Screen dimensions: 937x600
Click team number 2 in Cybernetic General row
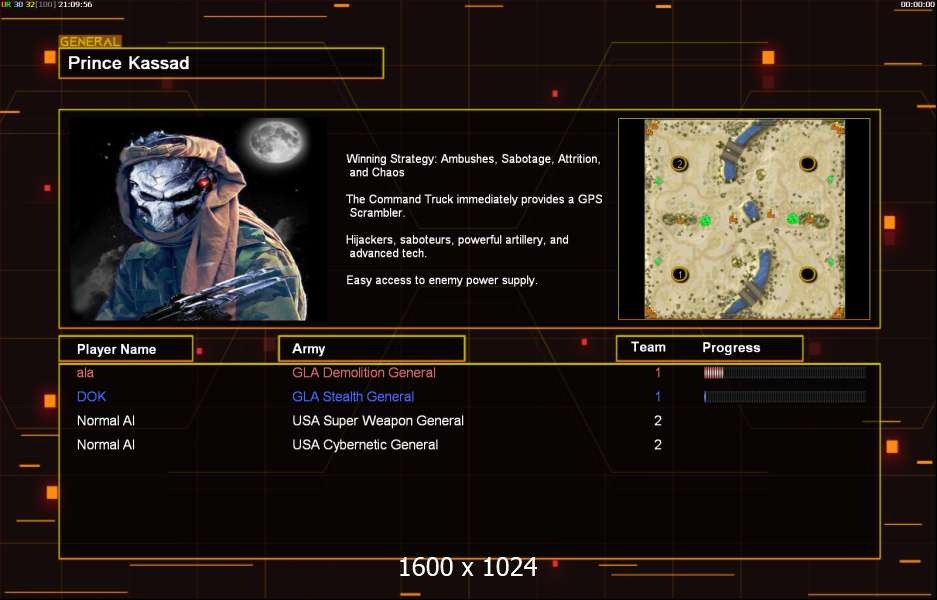658,445
